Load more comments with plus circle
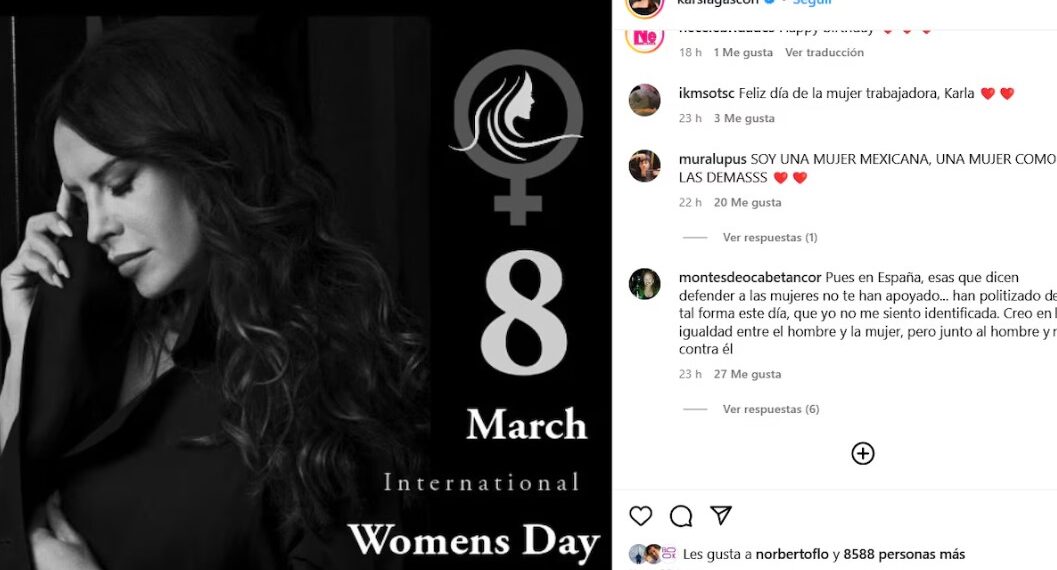Viewport: 1057px width, 570px height. (863, 453)
